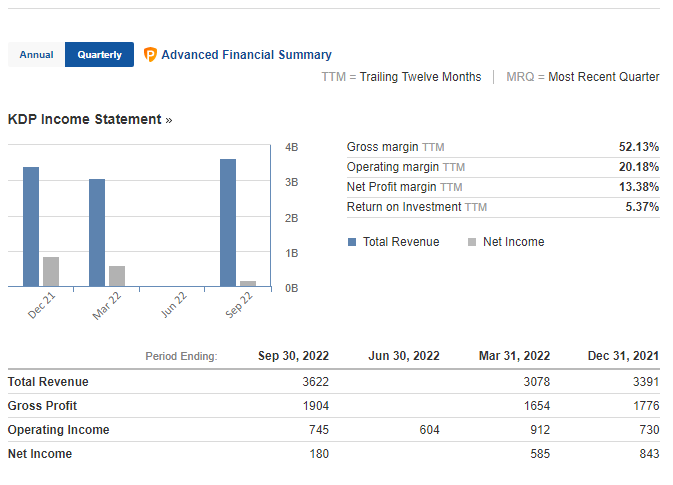Select the Quarterly tab
Viewport: 673px width, 485px height.
[x=100, y=55]
